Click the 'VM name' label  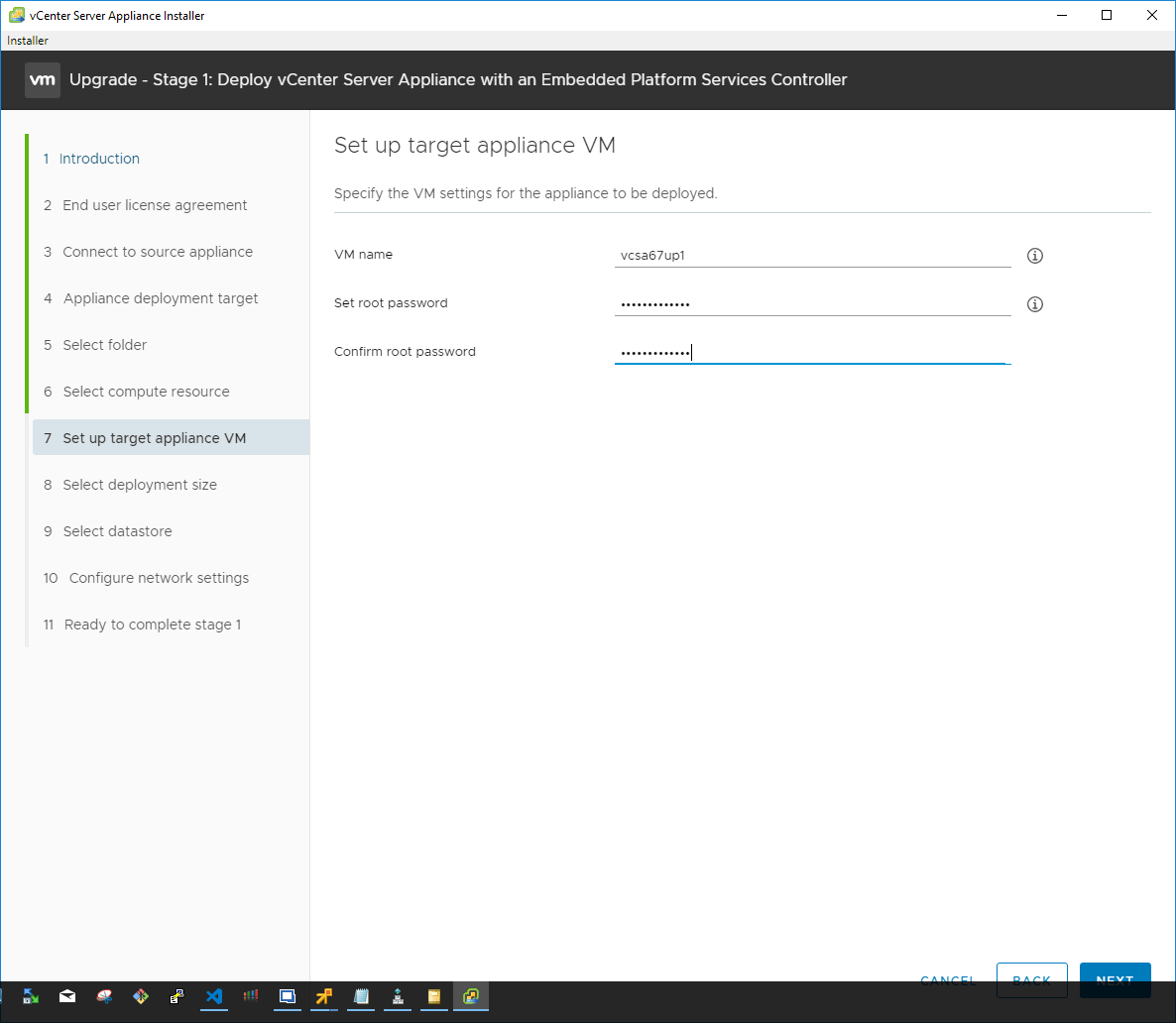(x=363, y=254)
